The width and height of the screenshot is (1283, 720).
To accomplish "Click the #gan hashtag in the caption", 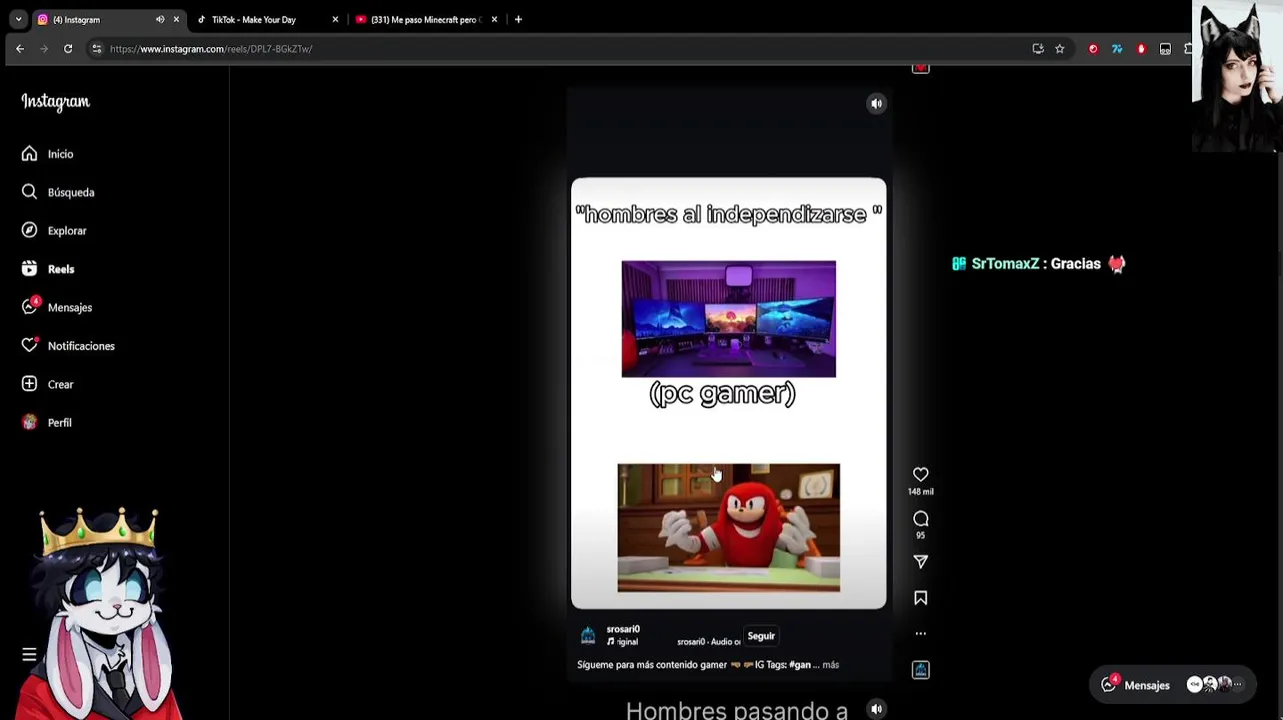I will click(800, 665).
